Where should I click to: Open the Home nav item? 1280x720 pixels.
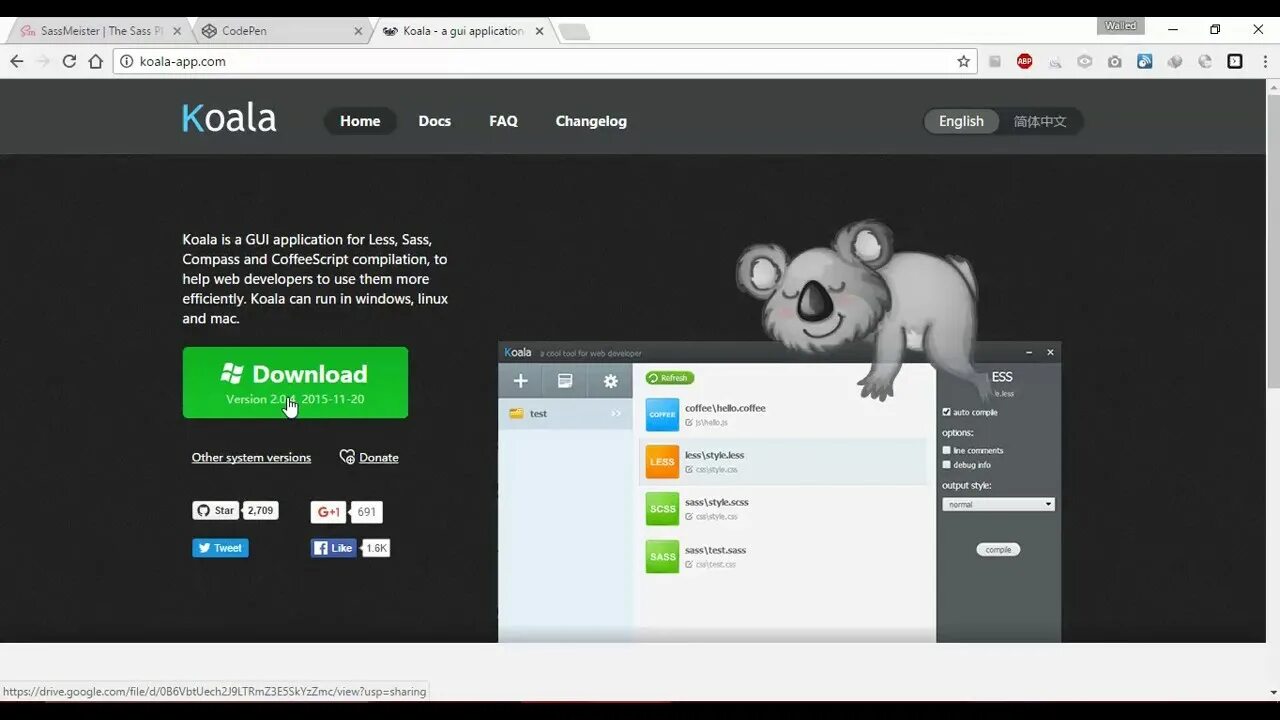click(360, 121)
